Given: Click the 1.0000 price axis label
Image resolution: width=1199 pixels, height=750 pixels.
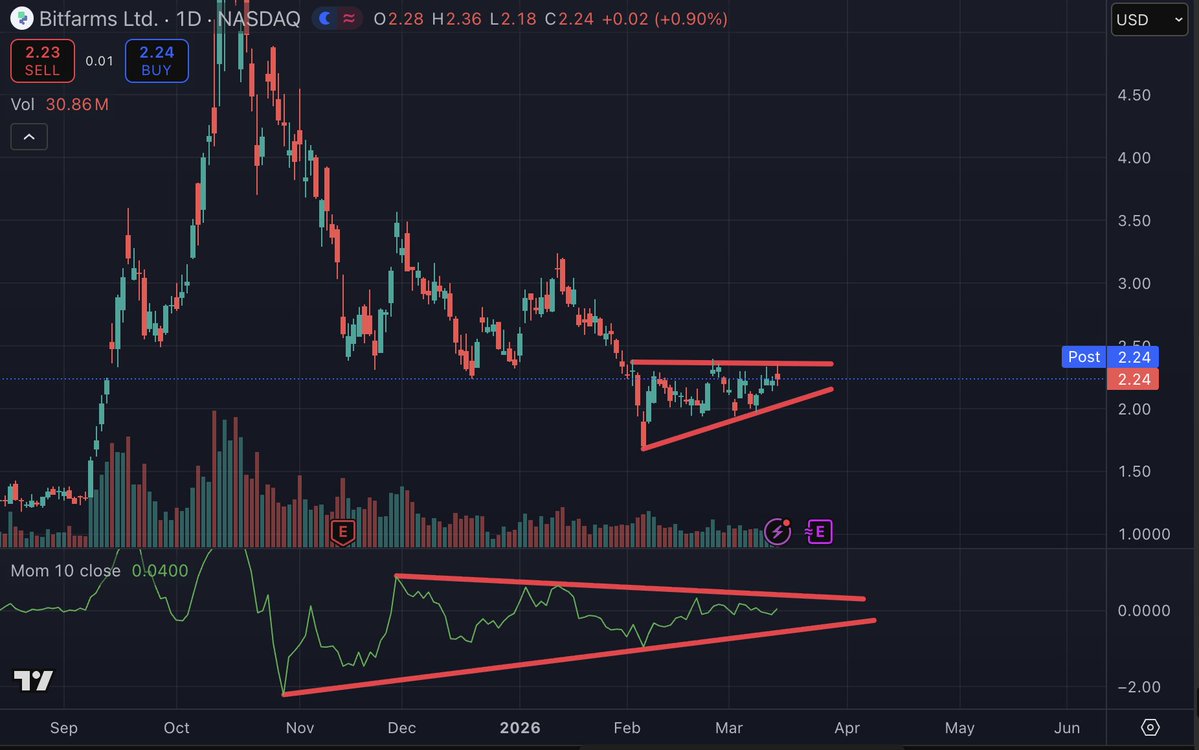Looking at the screenshot, I should click(x=1144, y=534).
